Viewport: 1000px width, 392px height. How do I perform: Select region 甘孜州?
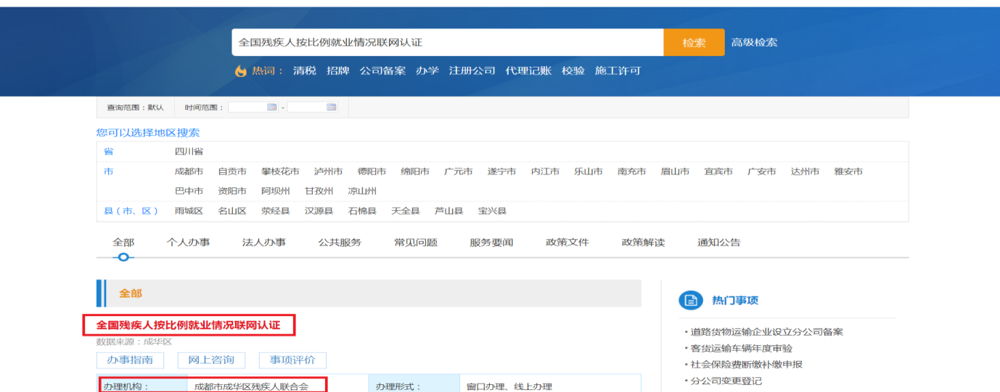click(x=319, y=191)
